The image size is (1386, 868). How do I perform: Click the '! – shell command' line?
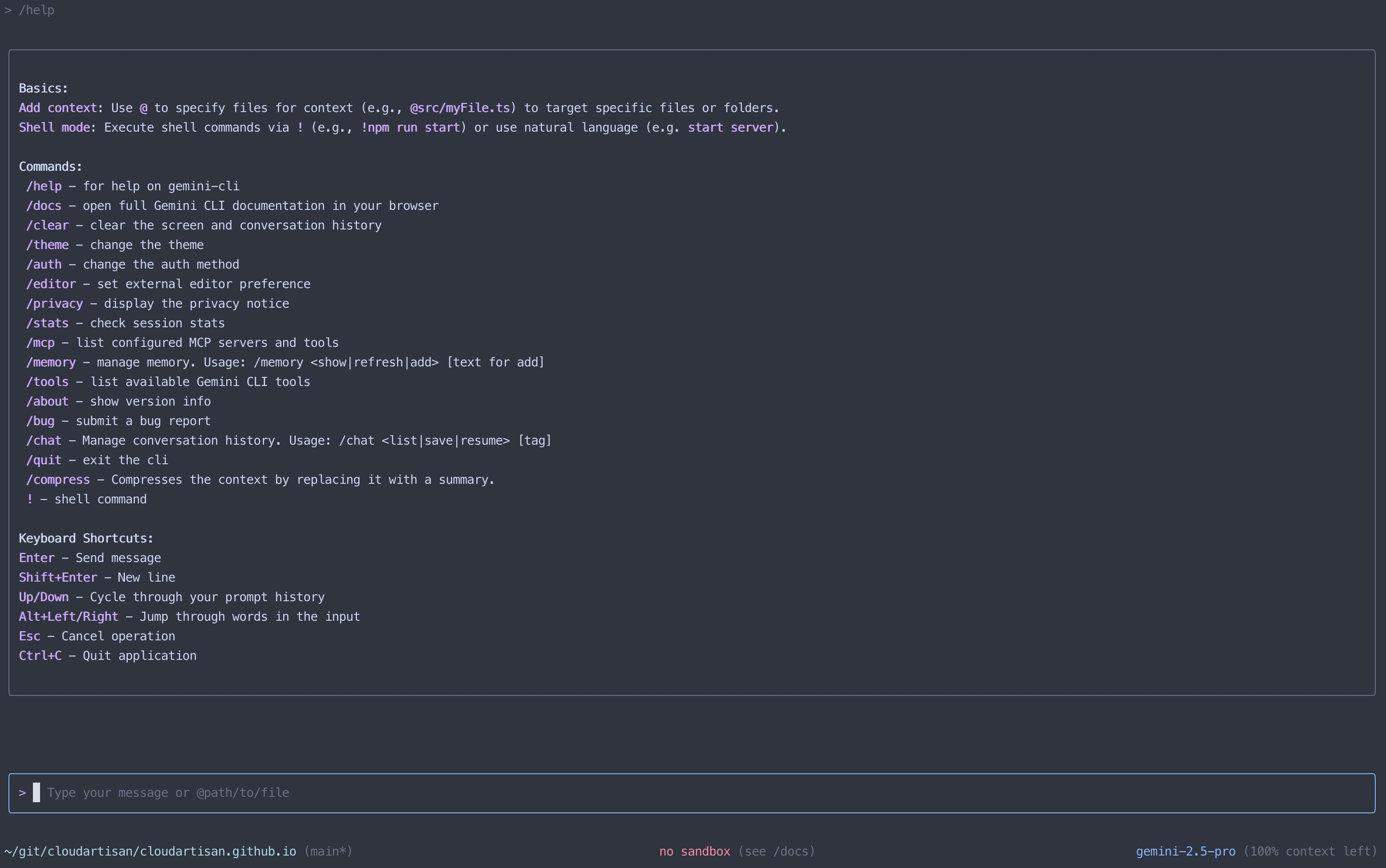click(86, 499)
